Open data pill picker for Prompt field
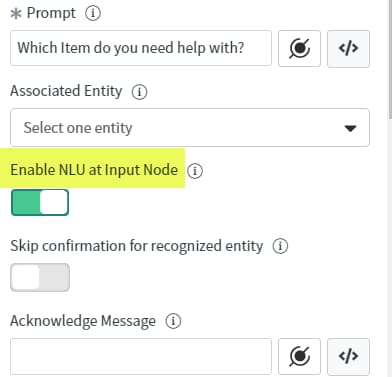392x377 pixels. point(299,49)
